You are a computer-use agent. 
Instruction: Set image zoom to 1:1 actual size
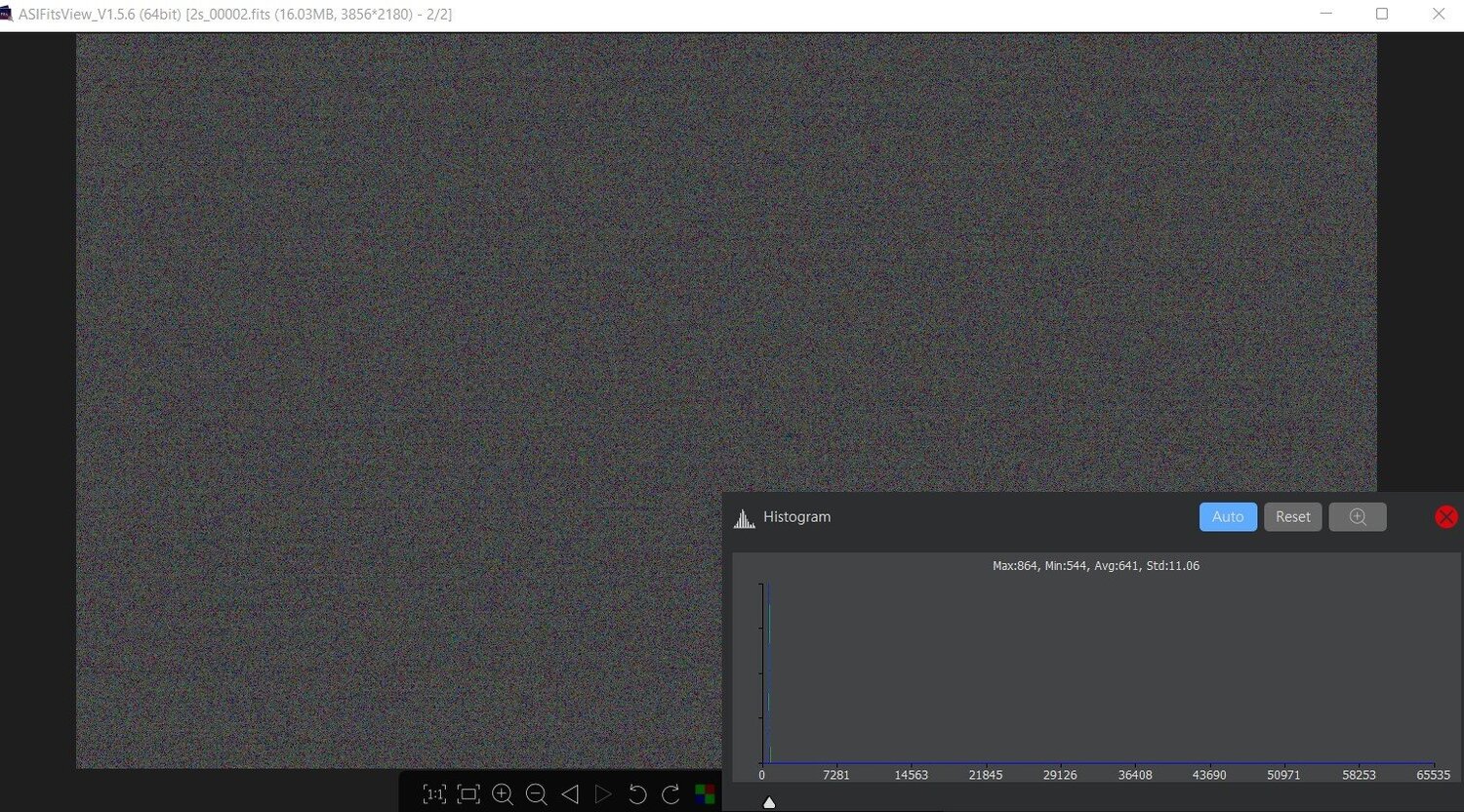point(434,794)
